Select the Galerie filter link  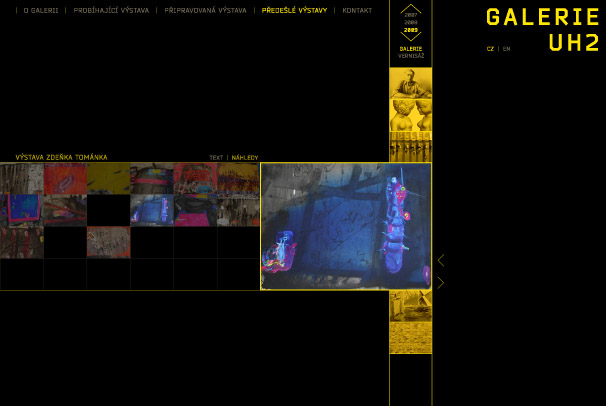pyautogui.click(x=411, y=48)
